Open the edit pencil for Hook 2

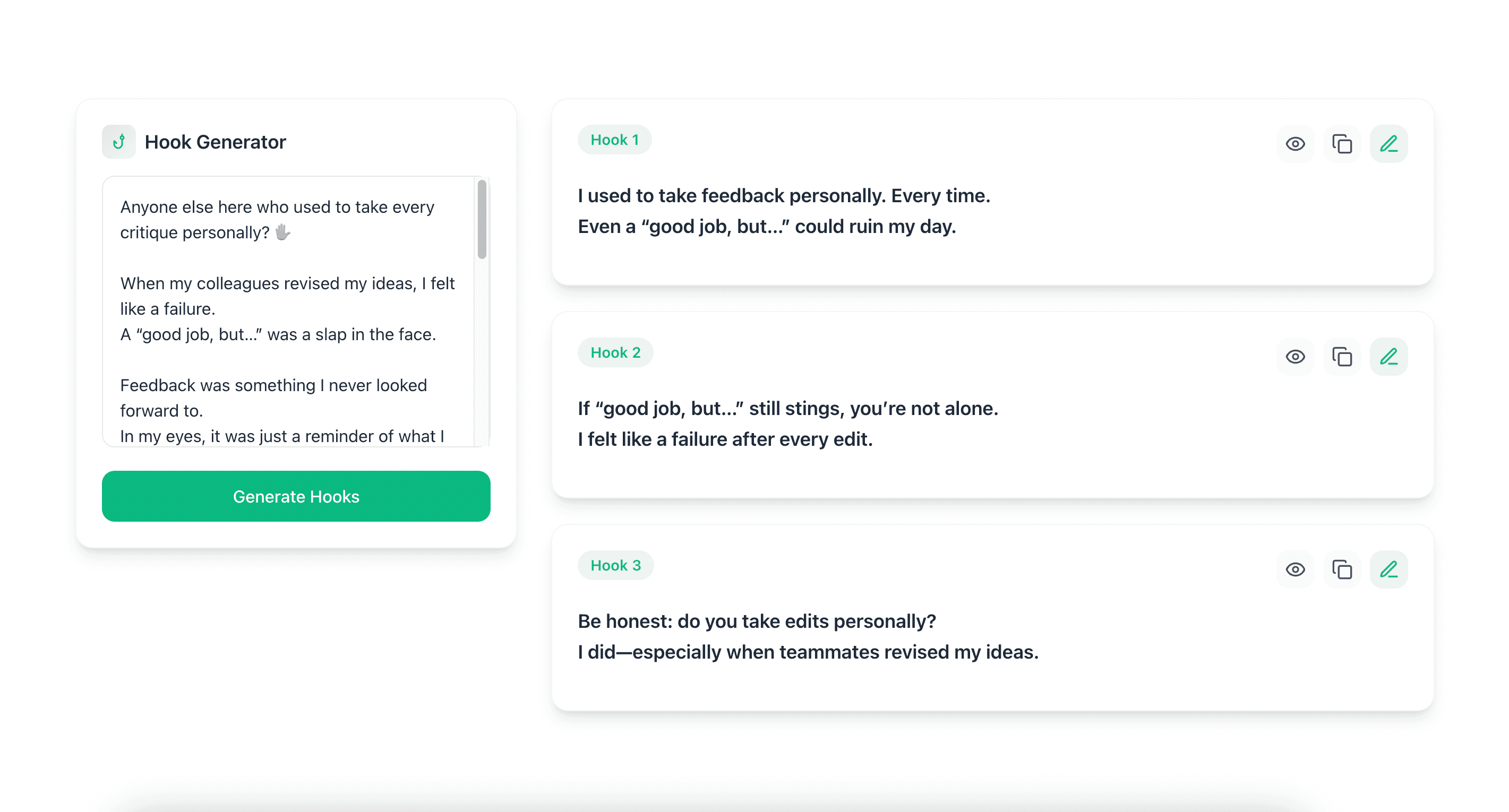click(1389, 356)
